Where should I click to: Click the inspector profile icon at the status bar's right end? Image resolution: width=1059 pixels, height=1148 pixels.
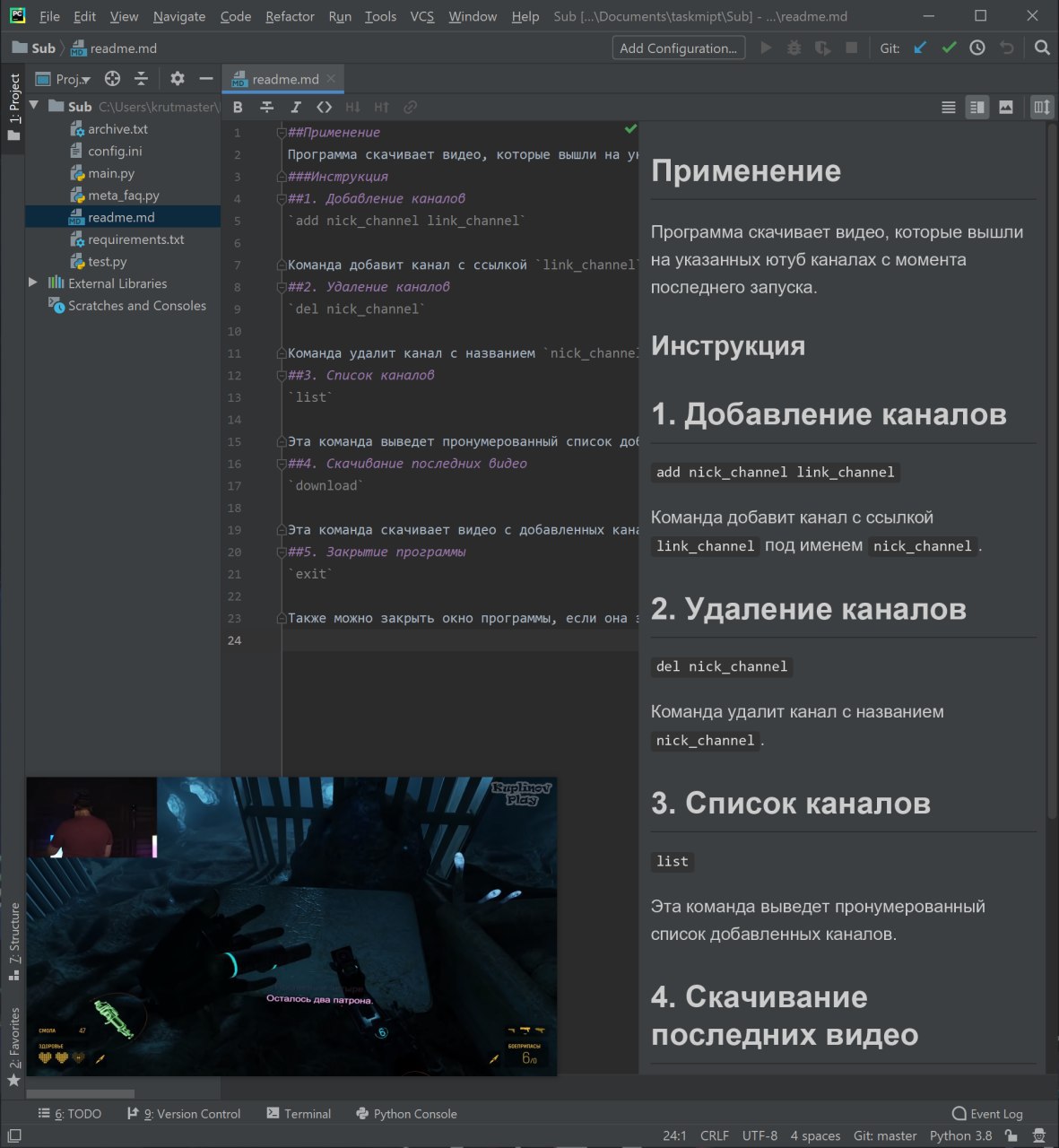pyautogui.click(x=1039, y=1135)
